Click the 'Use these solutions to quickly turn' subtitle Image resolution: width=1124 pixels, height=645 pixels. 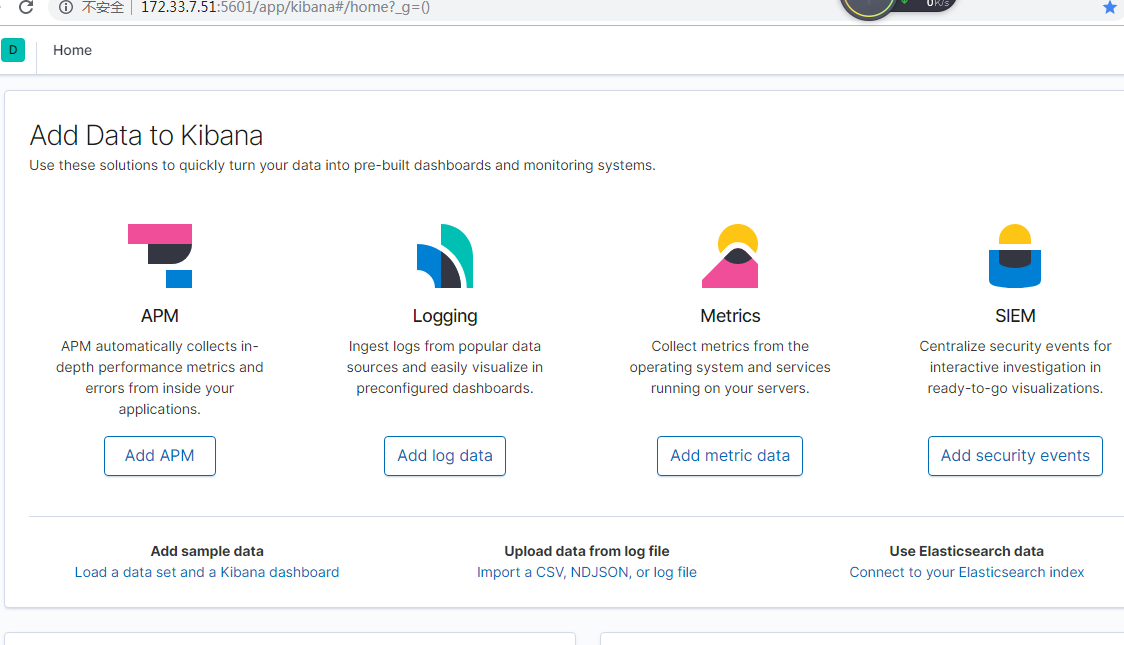[x=343, y=166]
